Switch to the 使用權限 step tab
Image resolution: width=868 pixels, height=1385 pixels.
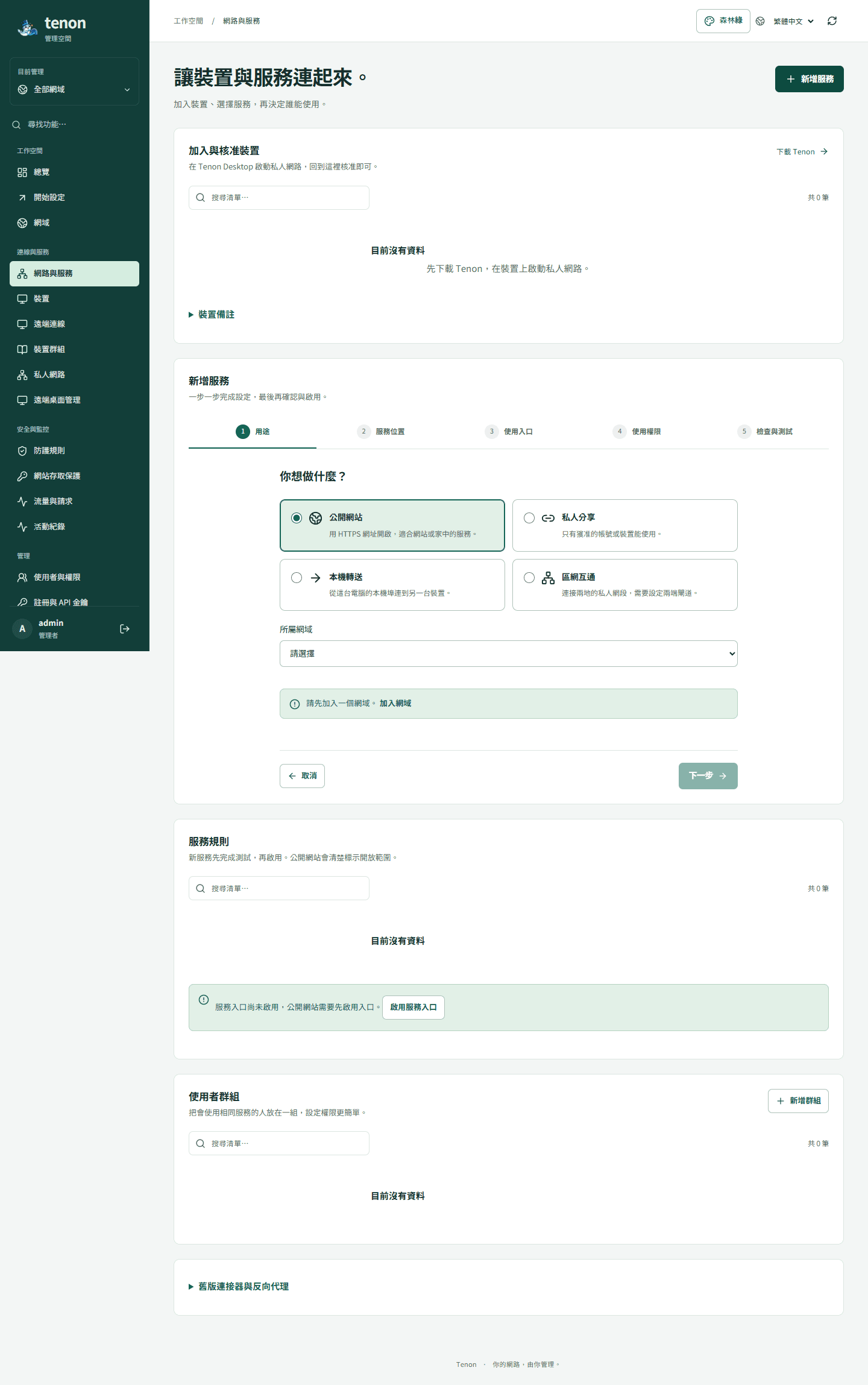click(x=637, y=432)
